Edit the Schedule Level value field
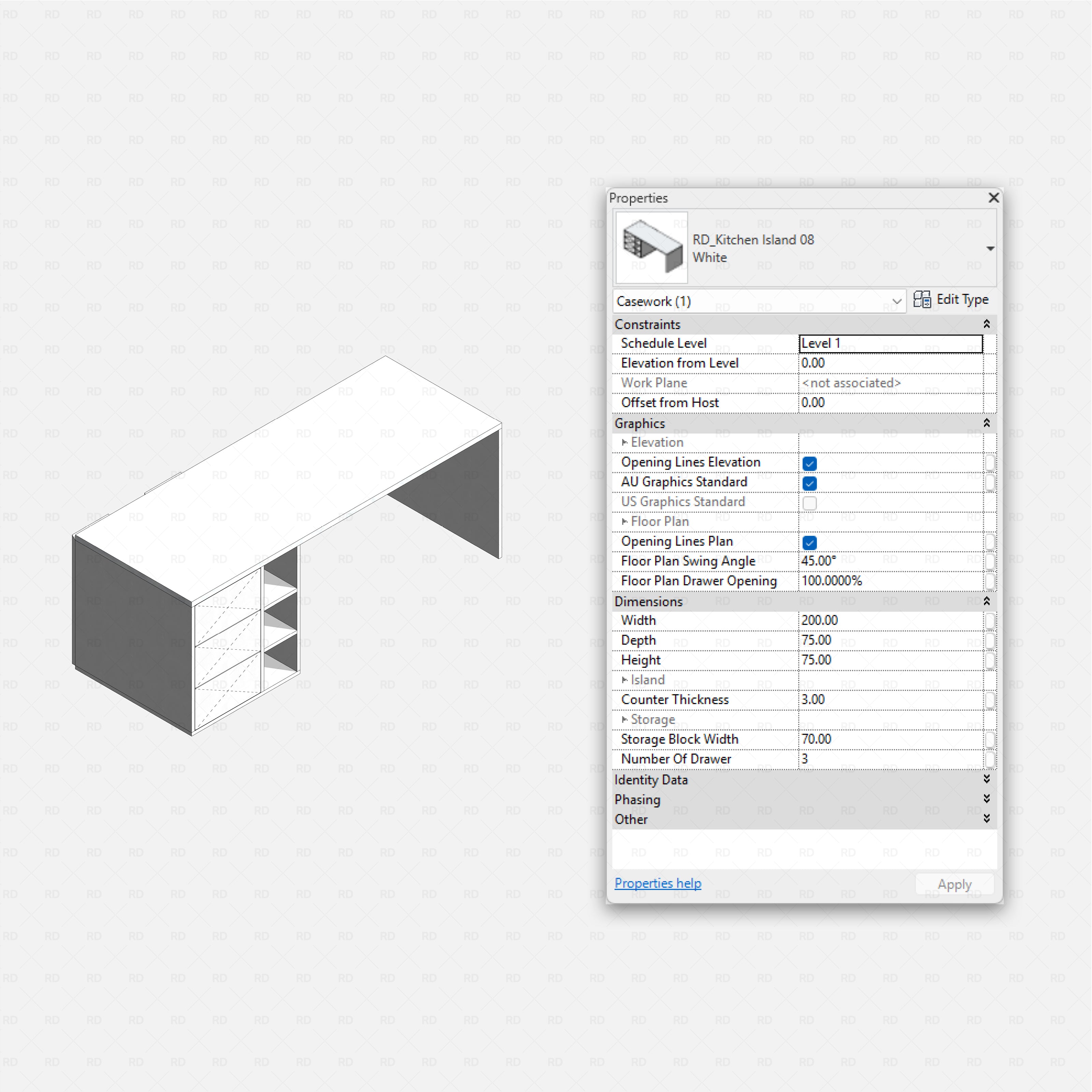 click(x=890, y=343)
